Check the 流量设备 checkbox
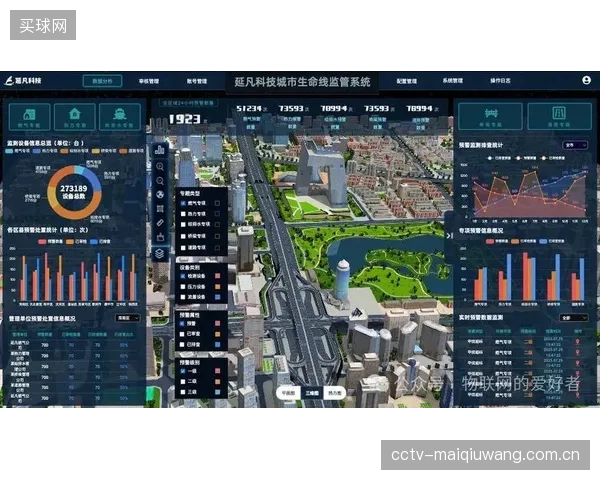 (x=183, y=297)
